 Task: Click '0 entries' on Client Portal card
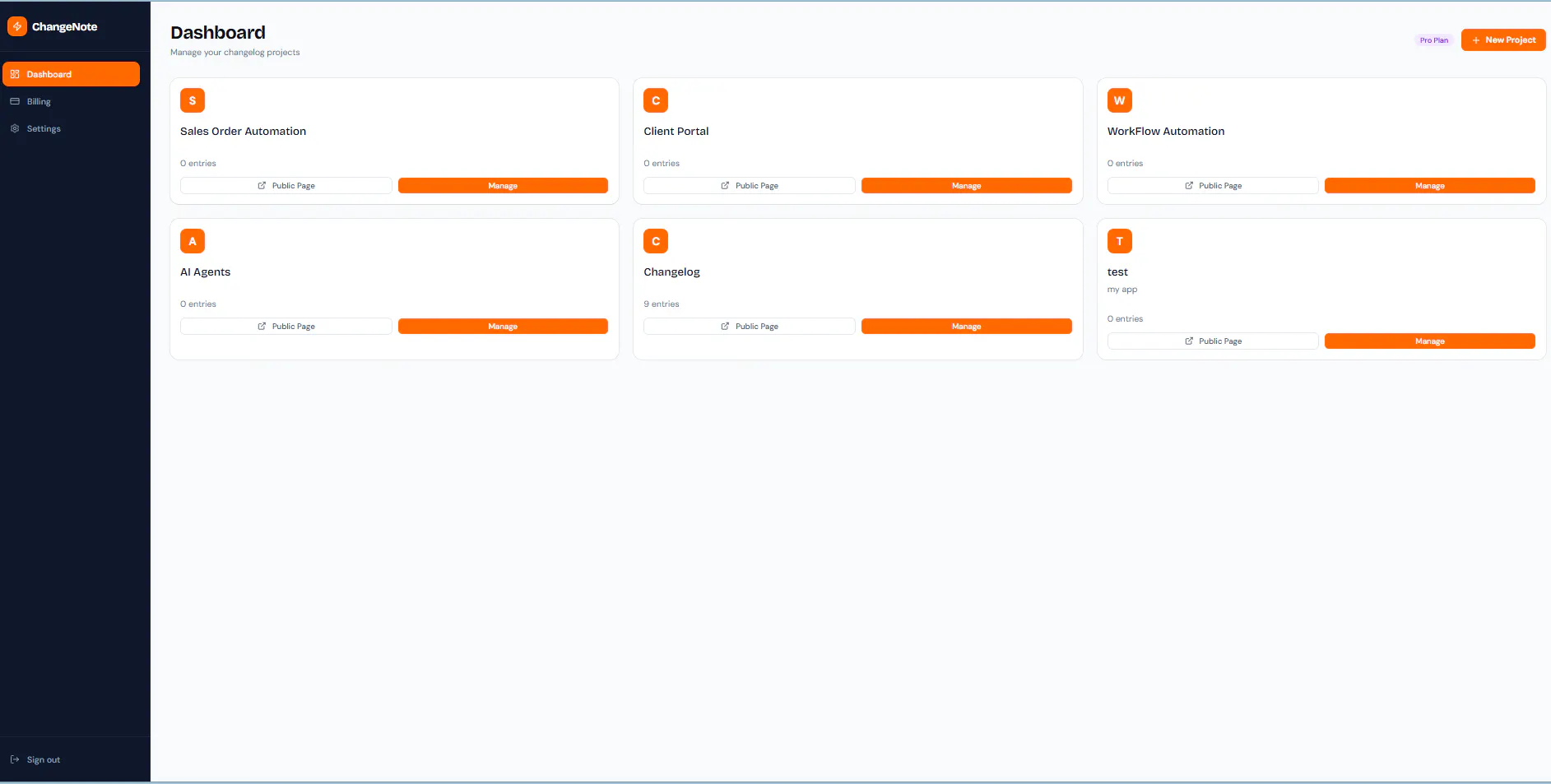pyautogui.click(x=662, y=164)
